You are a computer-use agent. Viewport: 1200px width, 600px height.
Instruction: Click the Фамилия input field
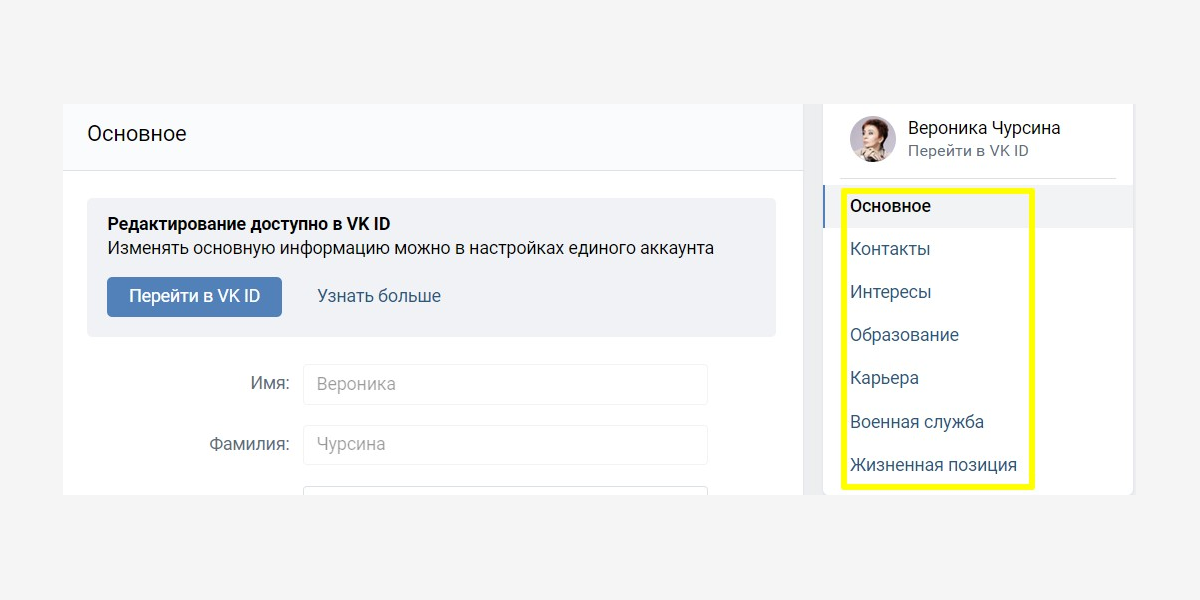(x=505, y=444)
